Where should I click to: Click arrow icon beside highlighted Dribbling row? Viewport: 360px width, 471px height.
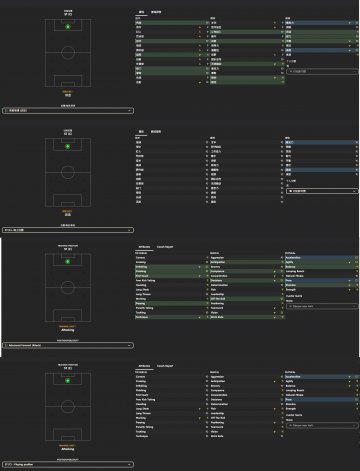tap(200, 267)
